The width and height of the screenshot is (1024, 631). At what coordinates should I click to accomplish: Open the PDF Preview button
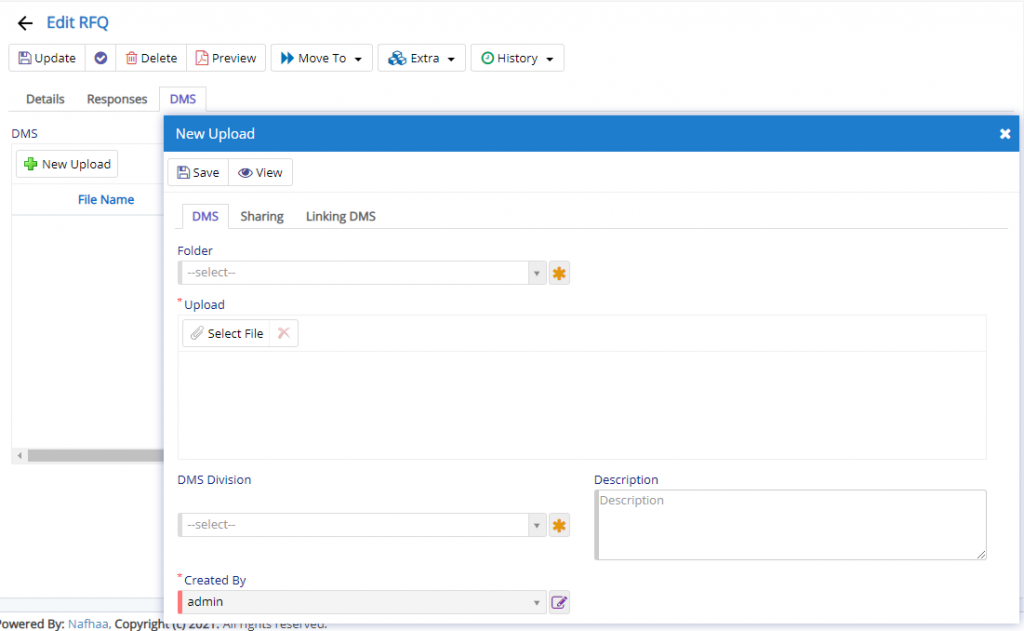tap(226, 58)
